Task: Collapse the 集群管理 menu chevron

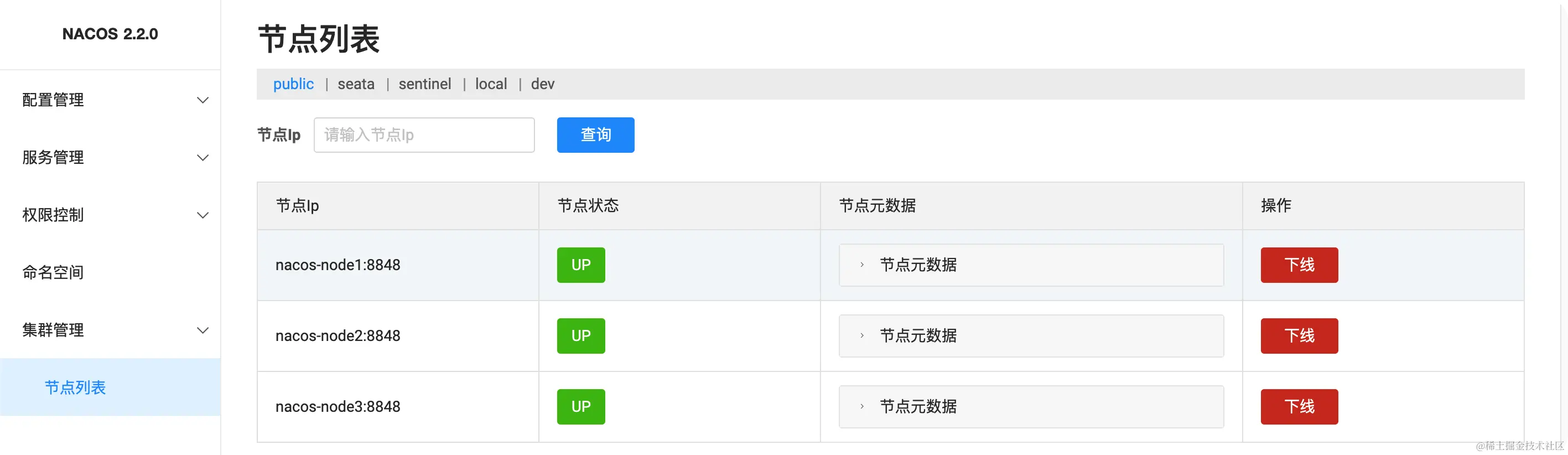Action: pyautogui.click(x=203, y=330)
